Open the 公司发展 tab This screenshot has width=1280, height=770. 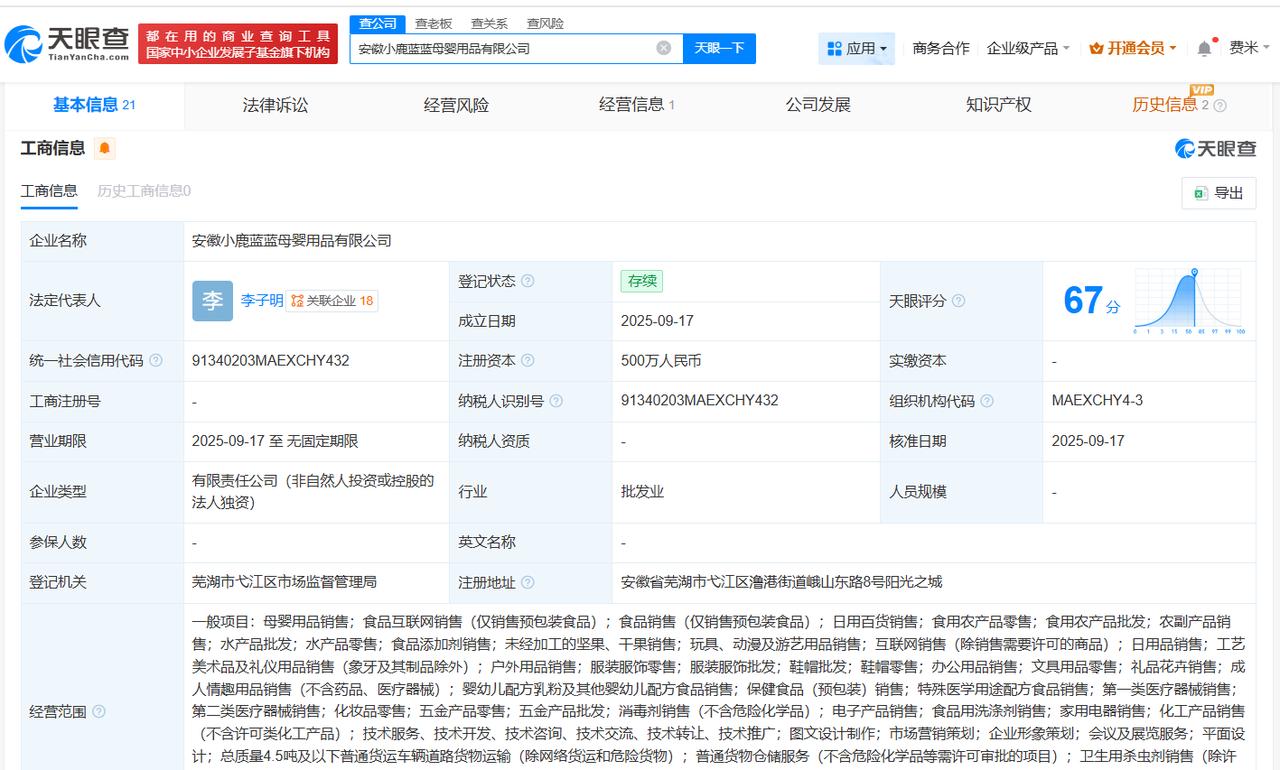click(x=818, y=105)
